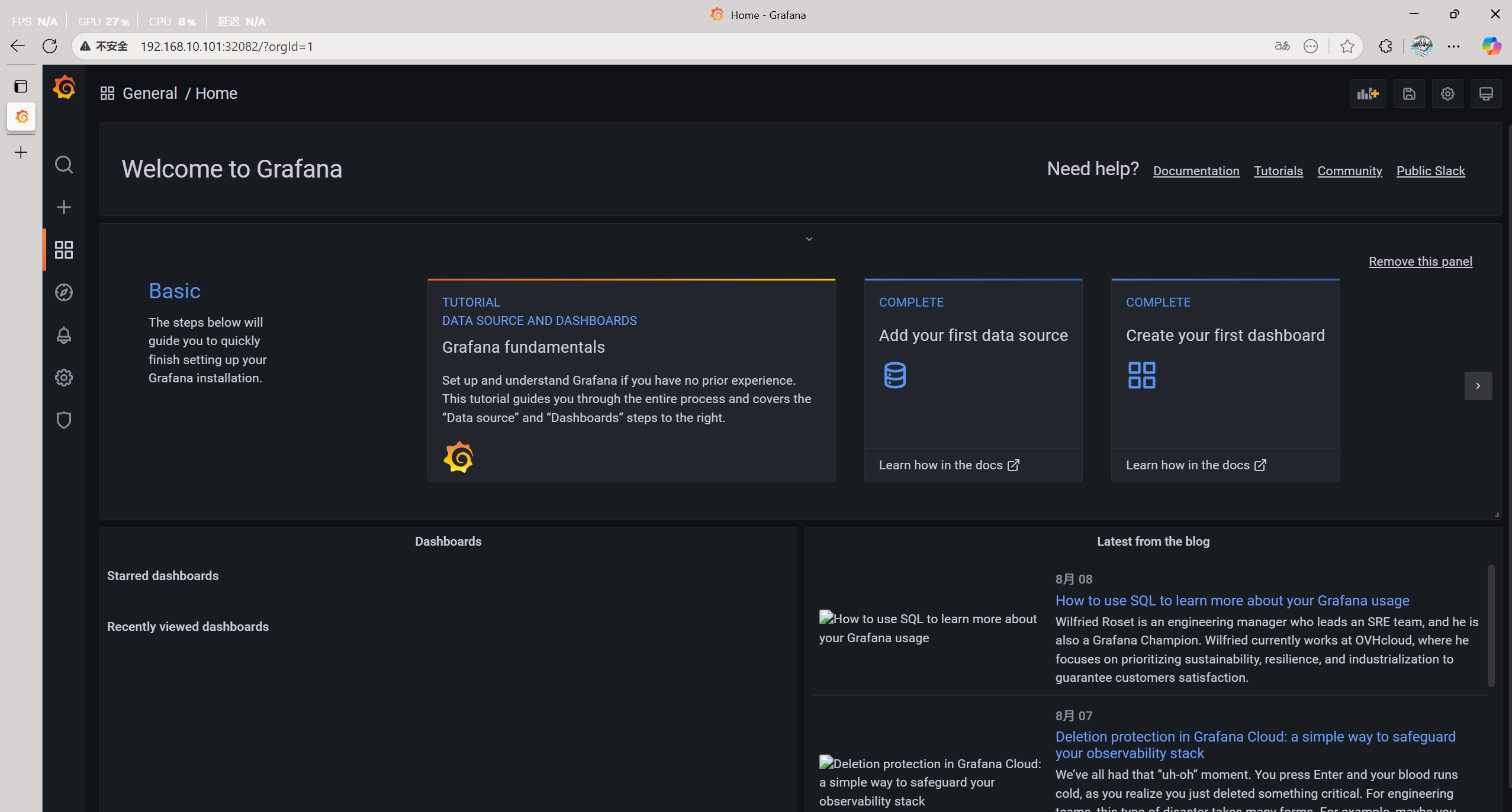Open the browser extensions puzzle icon
Viewport: 1512px width, 812px height.
pos(1385,46)
